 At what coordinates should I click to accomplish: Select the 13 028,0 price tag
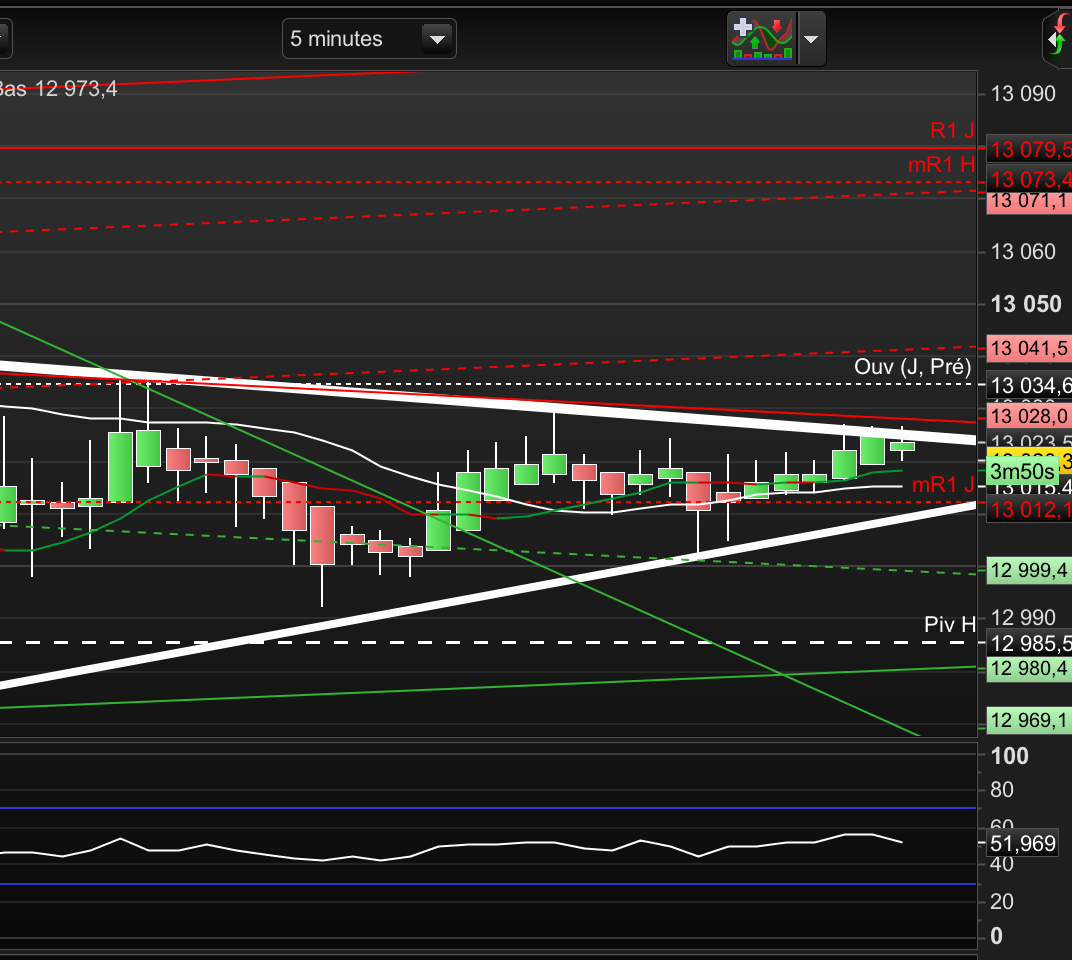pyautogui.click(x=1029, y=416)
